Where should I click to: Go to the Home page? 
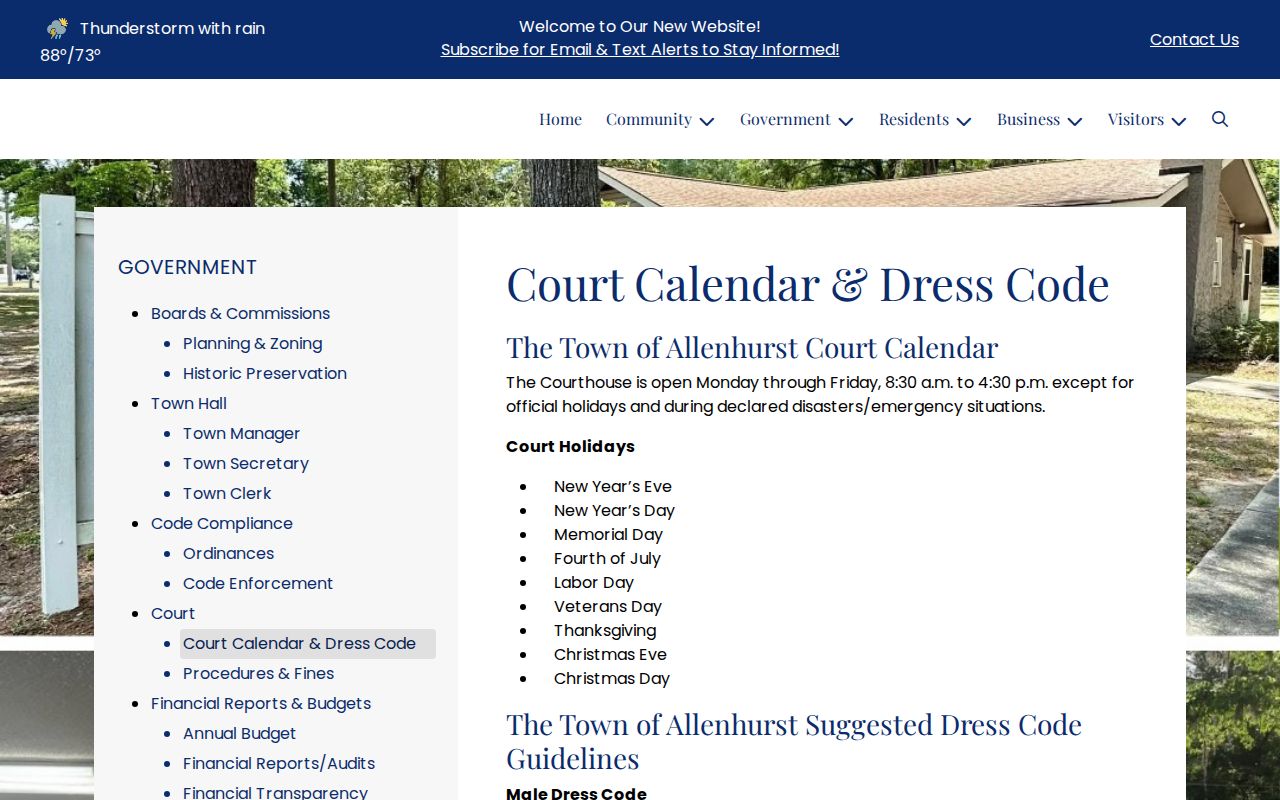(x=560, y=119)
